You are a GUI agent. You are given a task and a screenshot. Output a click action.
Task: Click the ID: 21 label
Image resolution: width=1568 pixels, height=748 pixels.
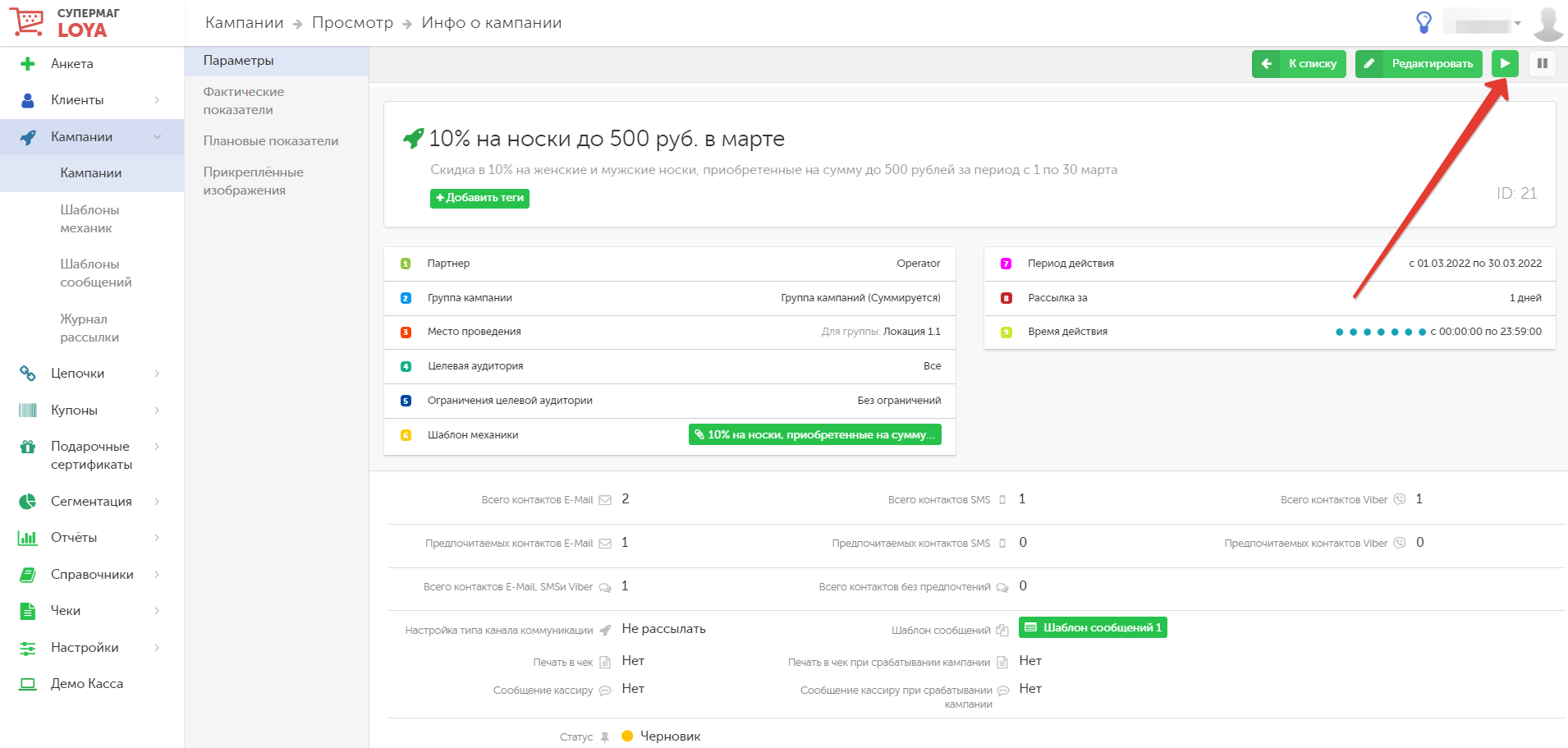point(1516,194)
